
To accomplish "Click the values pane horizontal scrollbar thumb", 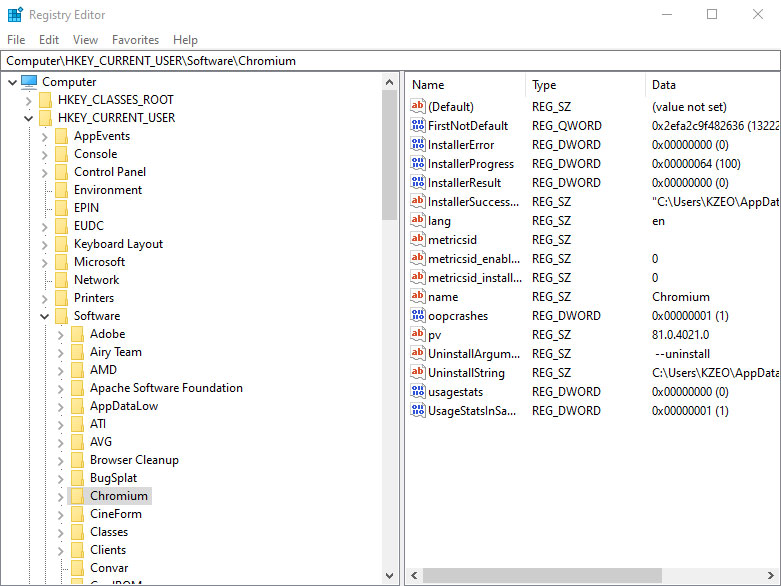I will (x=542, y=576).
